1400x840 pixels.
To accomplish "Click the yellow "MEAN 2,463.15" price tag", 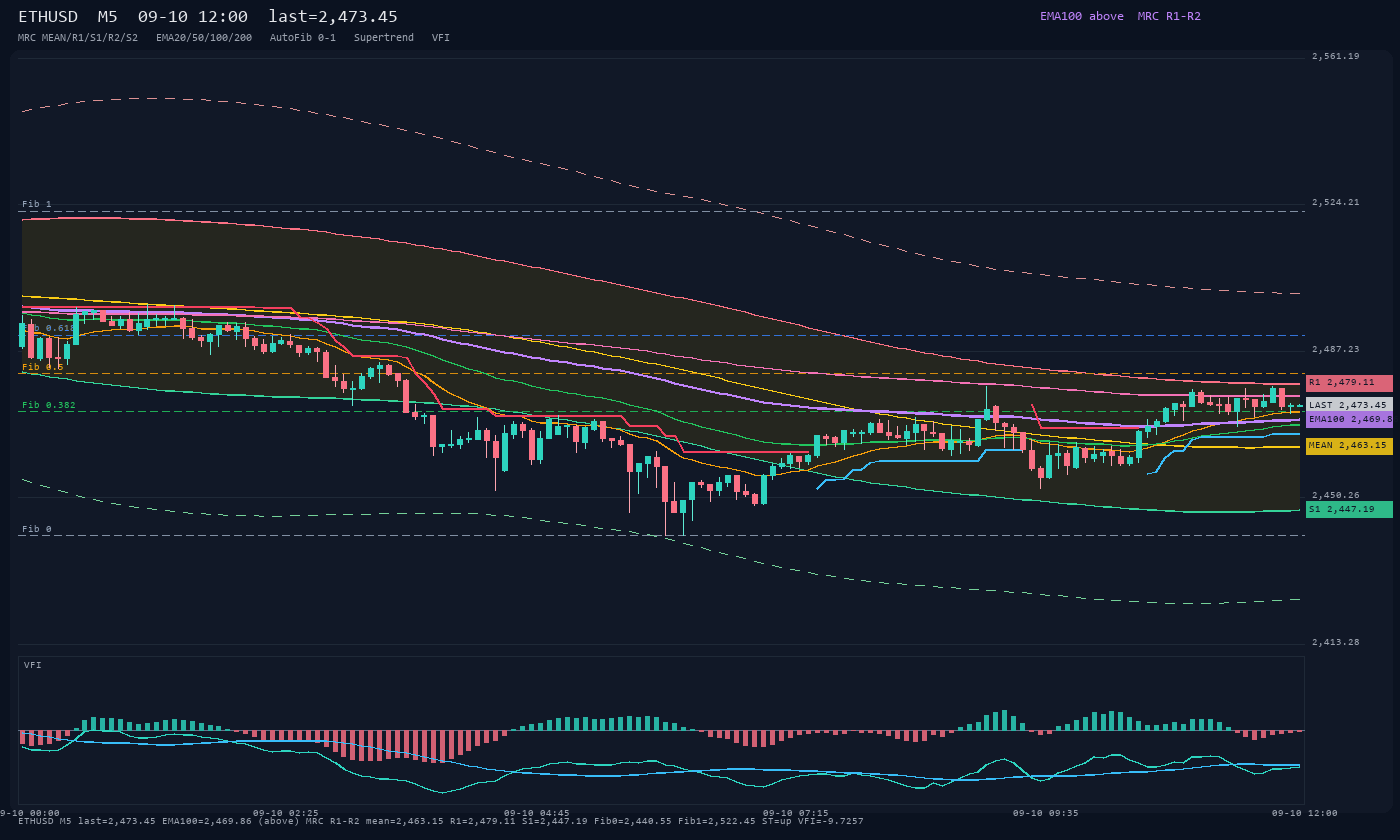I will point(1349,446).
